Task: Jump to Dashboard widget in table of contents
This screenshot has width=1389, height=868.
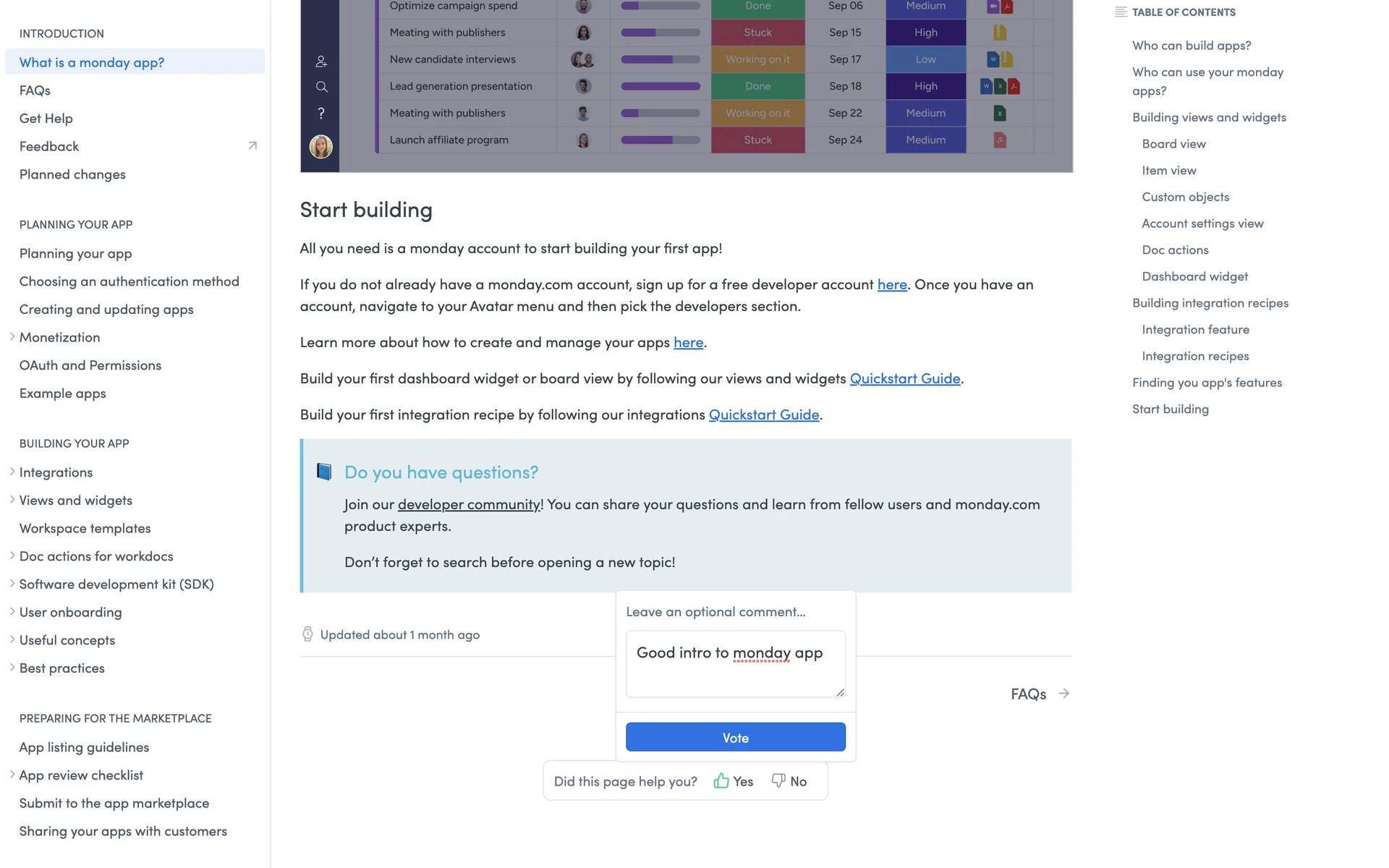Action: [1194, 276]
